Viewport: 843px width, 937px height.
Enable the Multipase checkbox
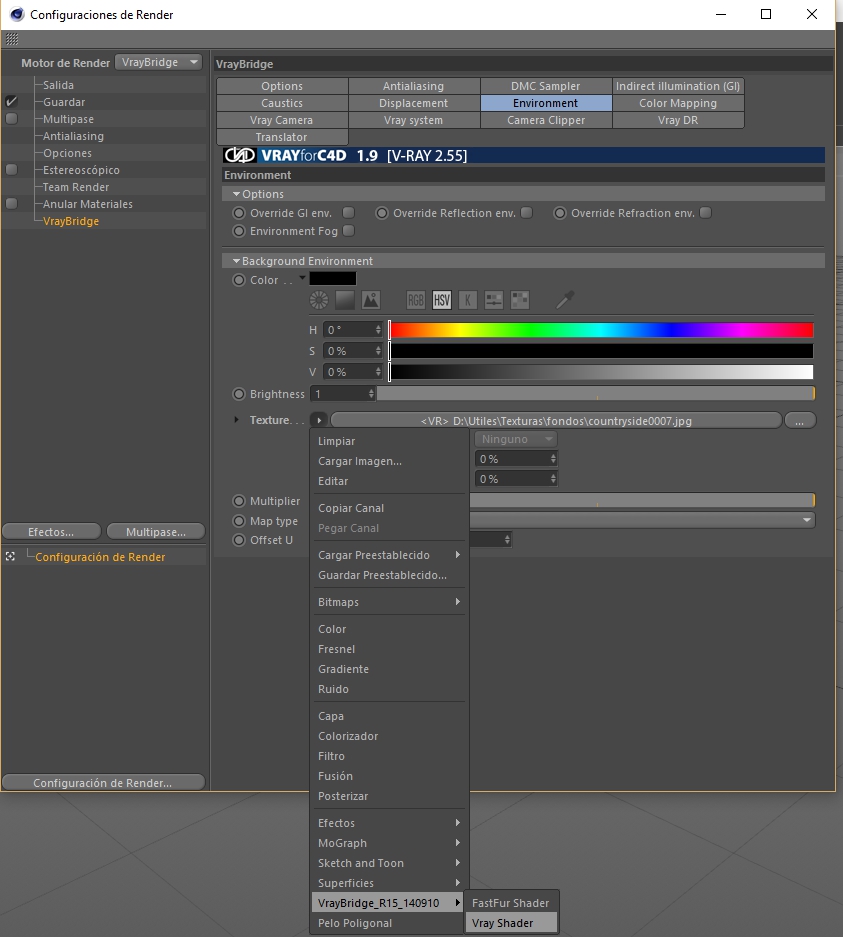11,118
